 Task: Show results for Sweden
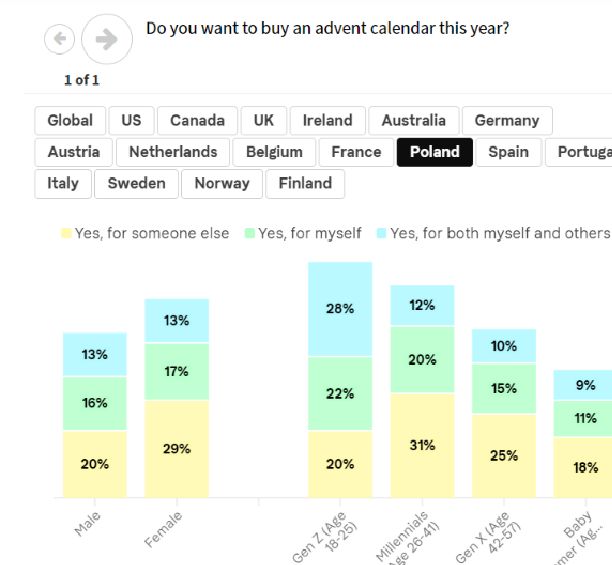(x=136, y=184)
